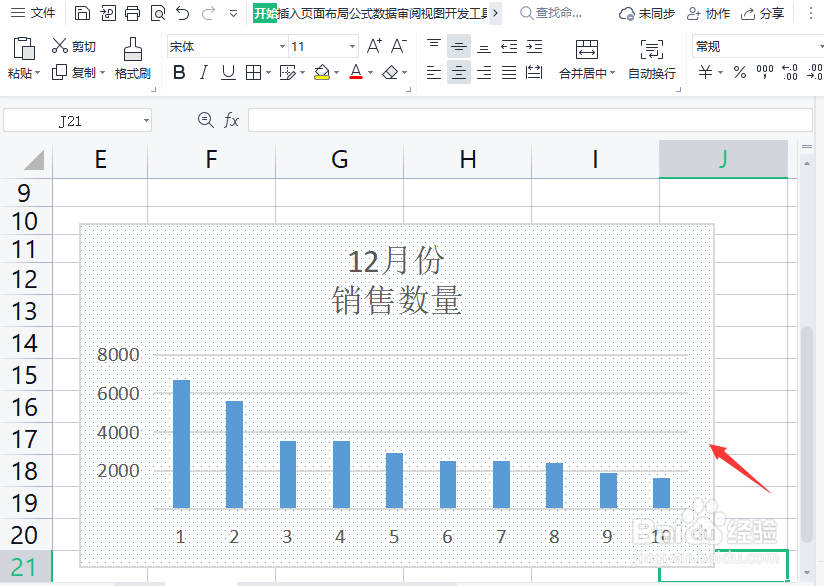Viewport: 824px width, 586px height.
Task: Open the 数据 ribbon tab
Action: pos(384,13)
